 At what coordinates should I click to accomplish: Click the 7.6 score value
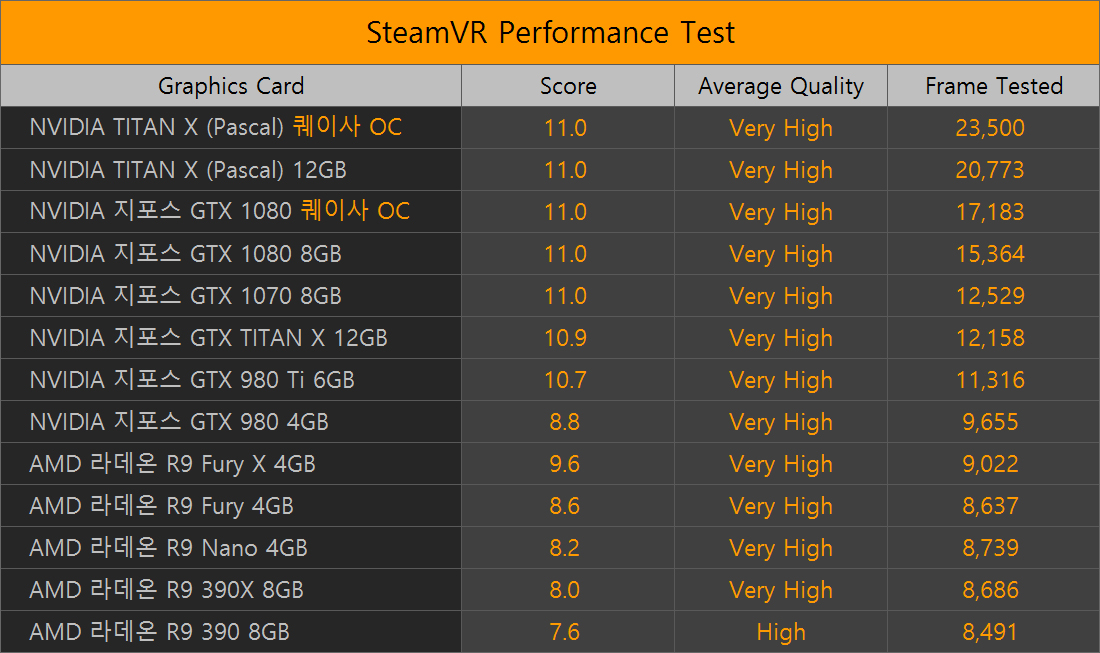tap(565, 633)
